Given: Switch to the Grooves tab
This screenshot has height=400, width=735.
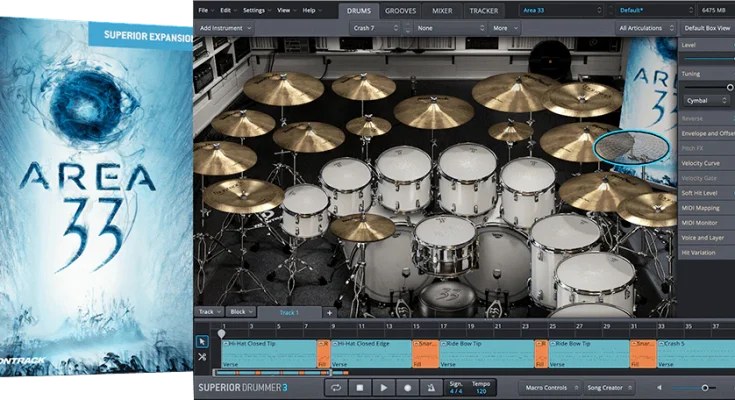Looking at the screenshot, I should [400, 10].
